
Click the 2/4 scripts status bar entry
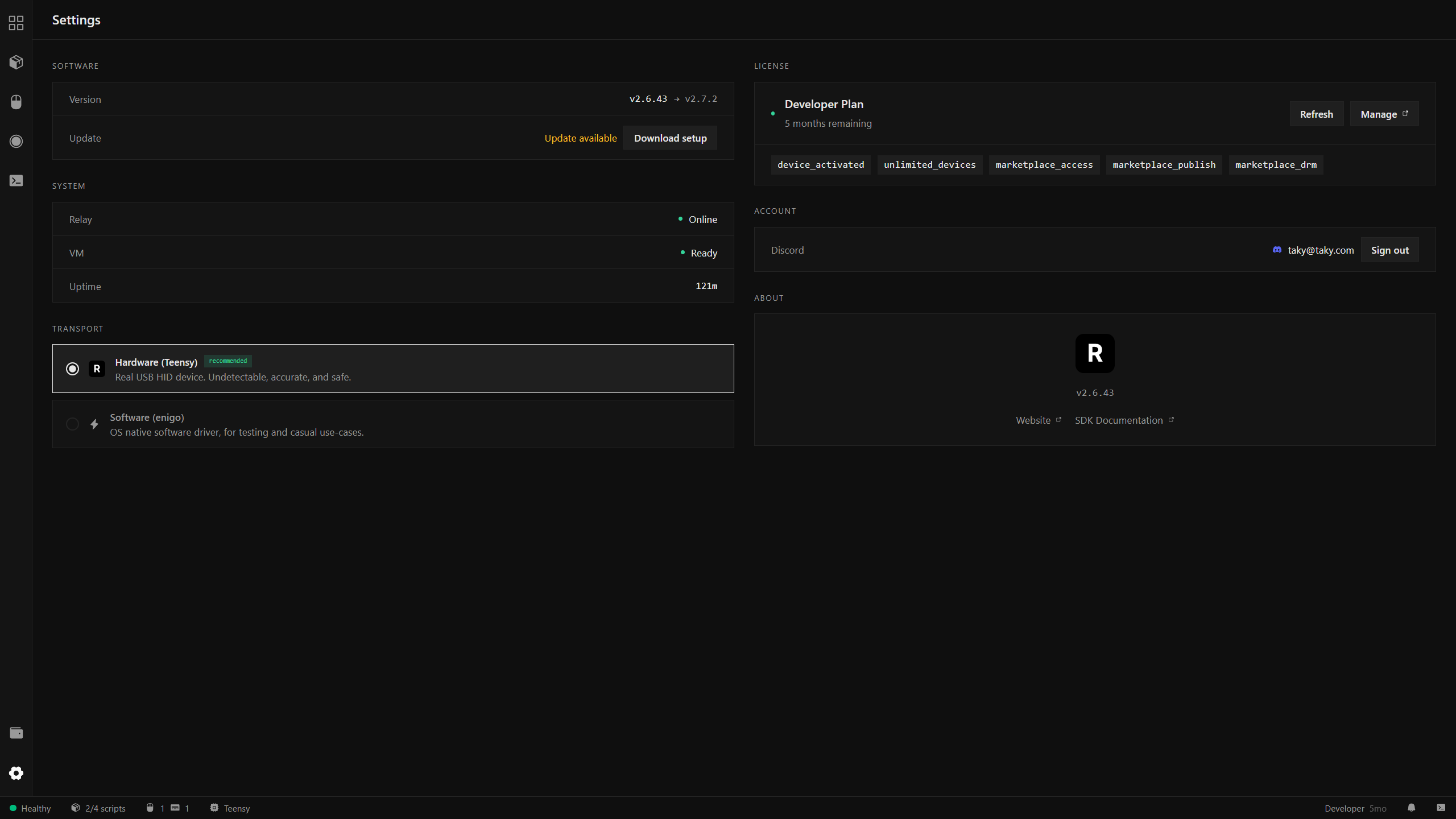pyautogui.click(x=98, y=808)
